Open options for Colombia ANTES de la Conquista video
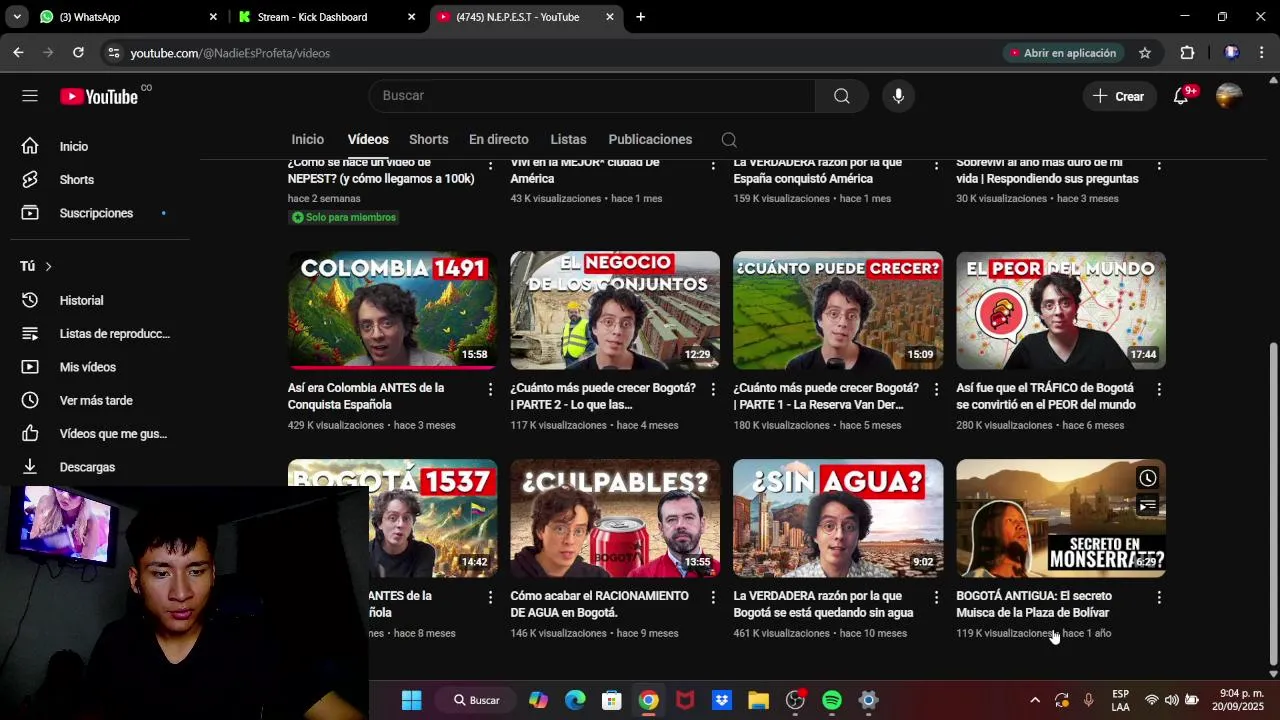The height and width of the screenshot is (720, 1280). coord(490,389)
